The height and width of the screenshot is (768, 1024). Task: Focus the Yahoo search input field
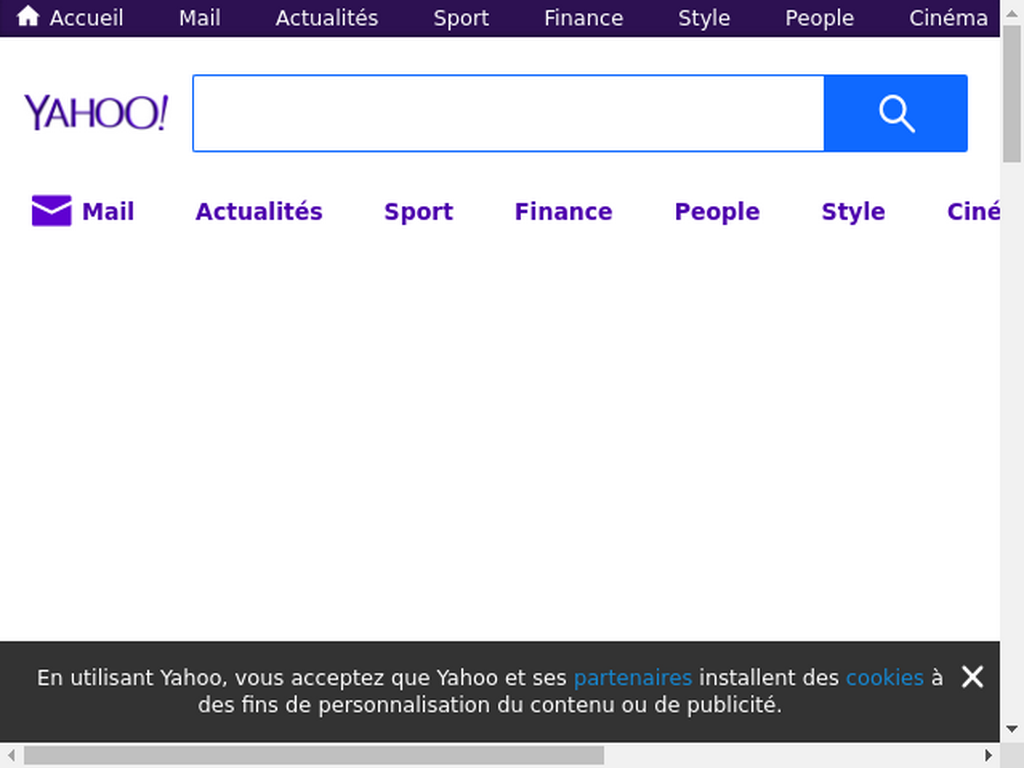pyautogui.click(x=508, y=113)
